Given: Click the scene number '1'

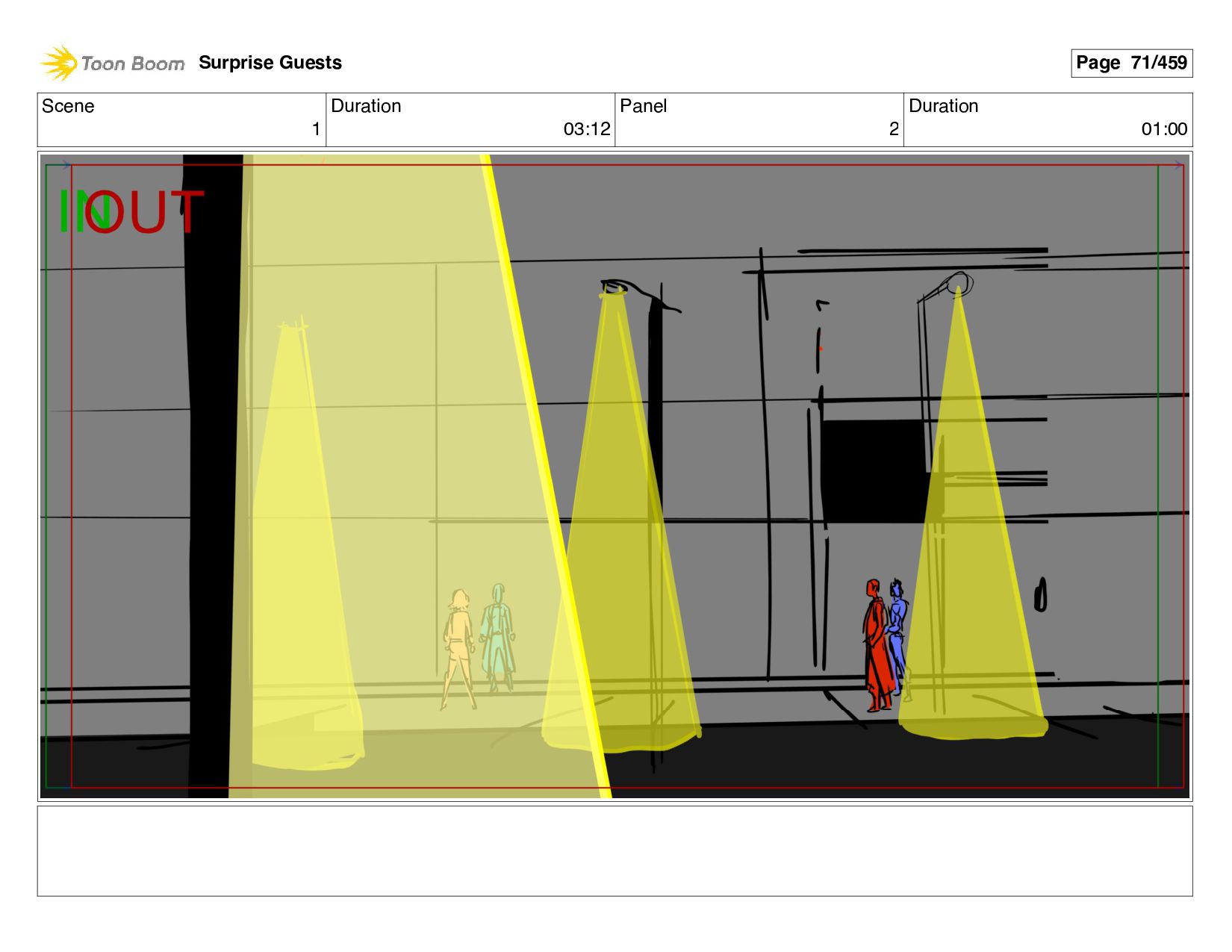Looking at the screenshot, I should [316, 129].
